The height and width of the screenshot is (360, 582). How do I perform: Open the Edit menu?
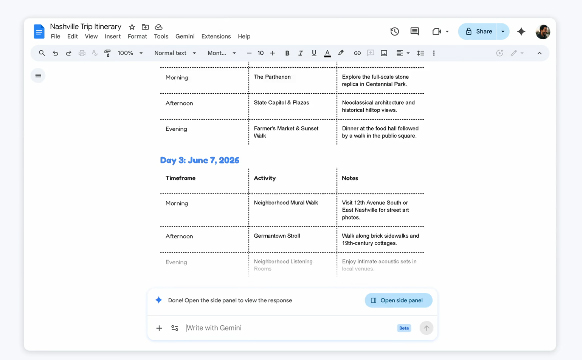click(73, 36)
